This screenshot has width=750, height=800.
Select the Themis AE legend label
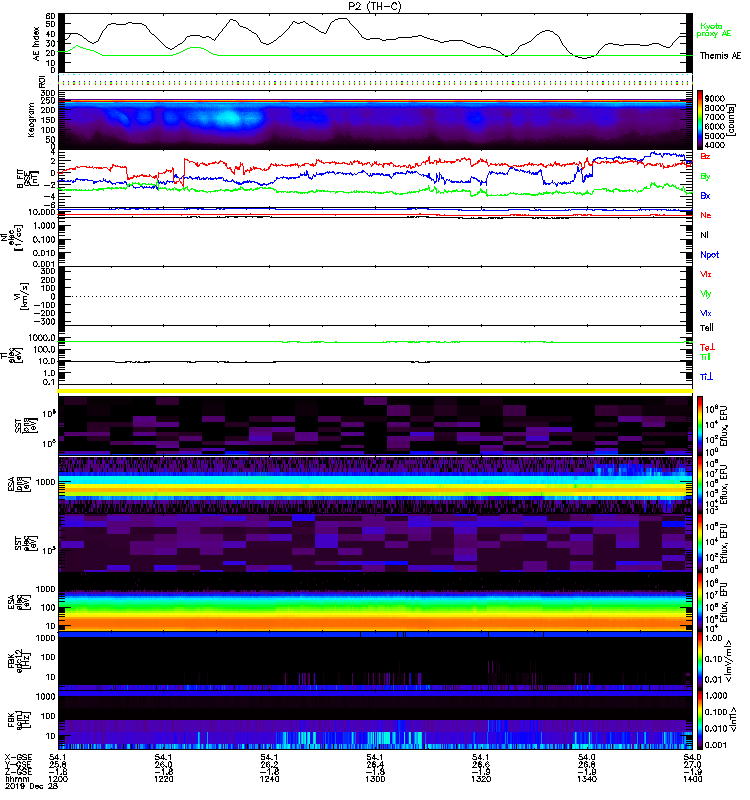pos(720,56)
